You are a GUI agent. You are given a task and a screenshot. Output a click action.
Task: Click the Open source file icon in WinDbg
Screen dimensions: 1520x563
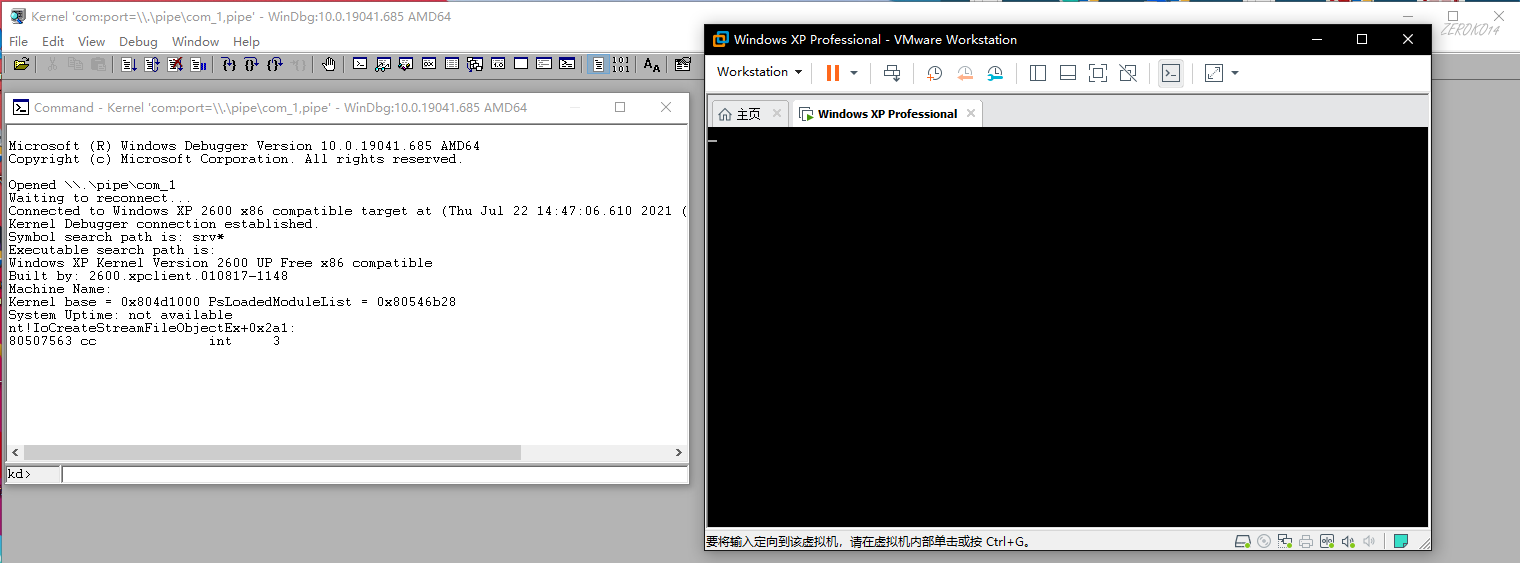(21, 64)
